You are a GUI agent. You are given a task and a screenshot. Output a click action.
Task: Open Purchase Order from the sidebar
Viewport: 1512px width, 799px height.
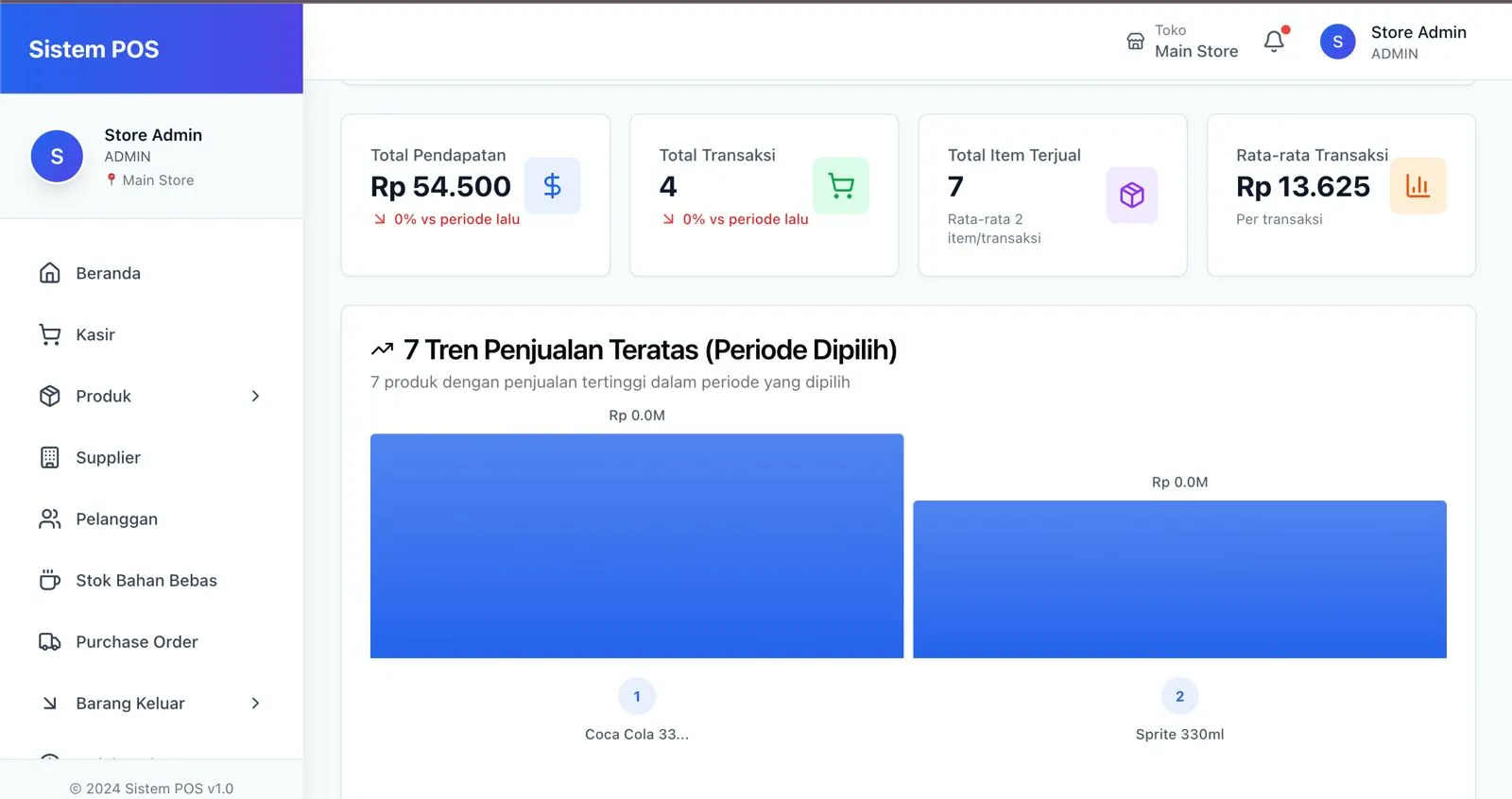(136, 642)
